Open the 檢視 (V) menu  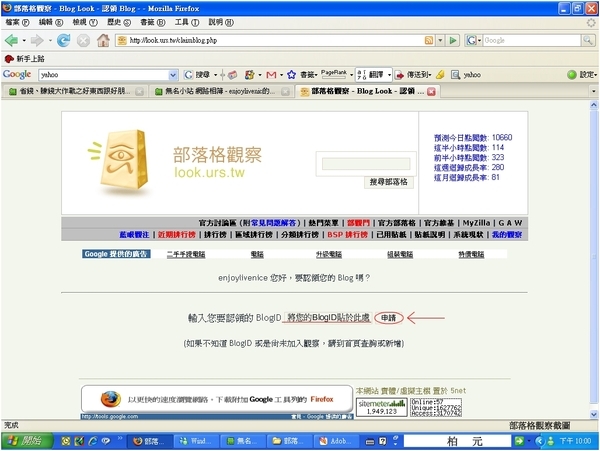point(85,22)
